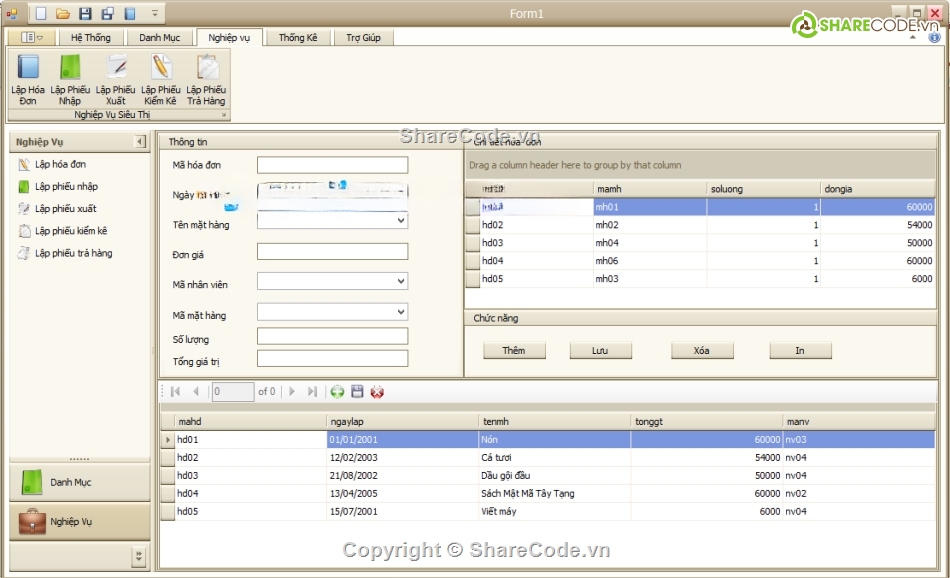Switch to the Thống Kê tab
This screenshot has width=950, height=578.
[298, 38]
